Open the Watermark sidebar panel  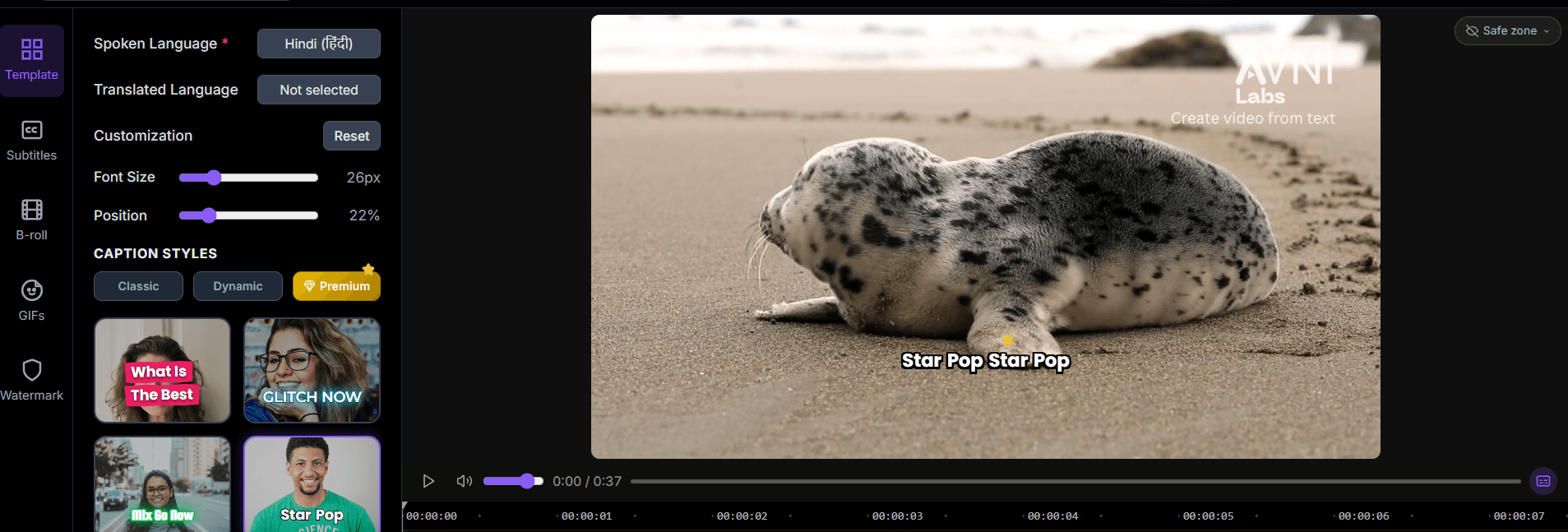[32, 380]
